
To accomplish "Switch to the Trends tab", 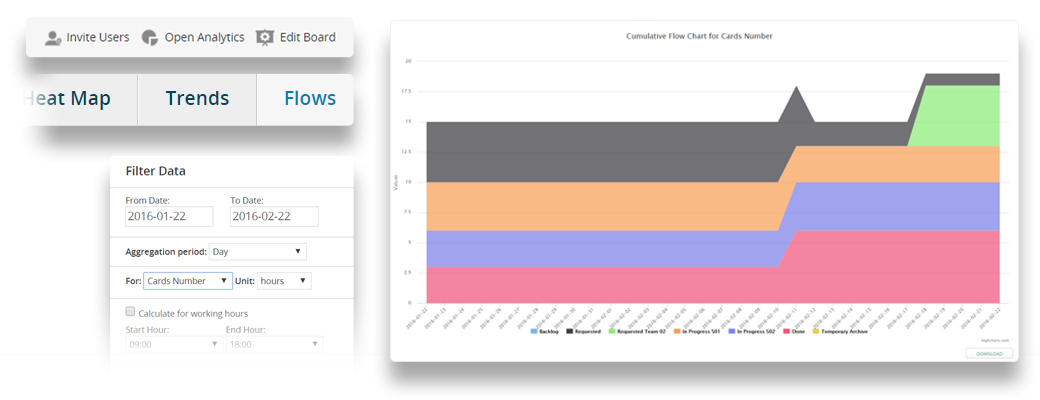I will tap(197, 99).
